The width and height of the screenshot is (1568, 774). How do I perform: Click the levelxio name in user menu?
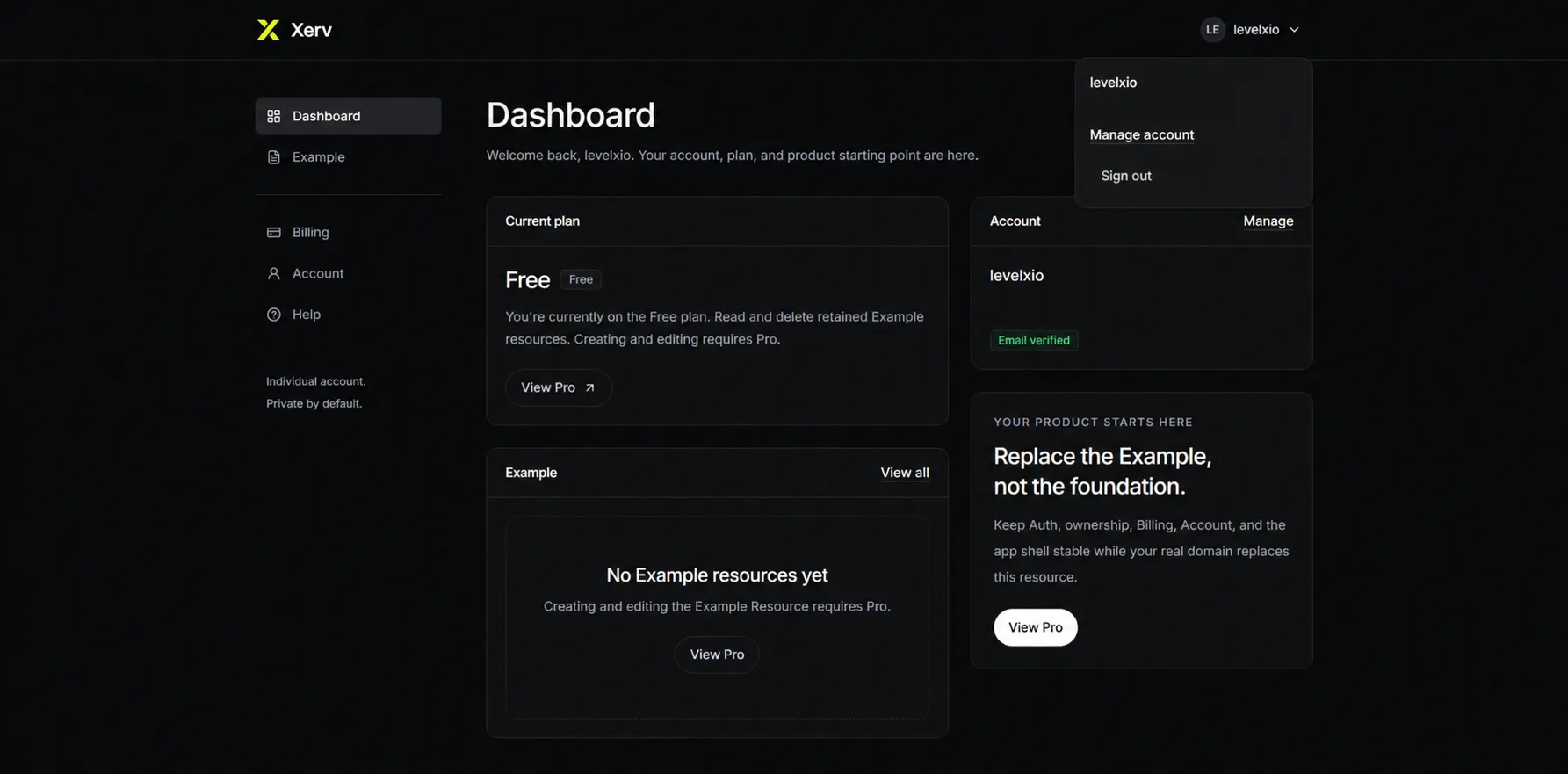(1113, 83)
